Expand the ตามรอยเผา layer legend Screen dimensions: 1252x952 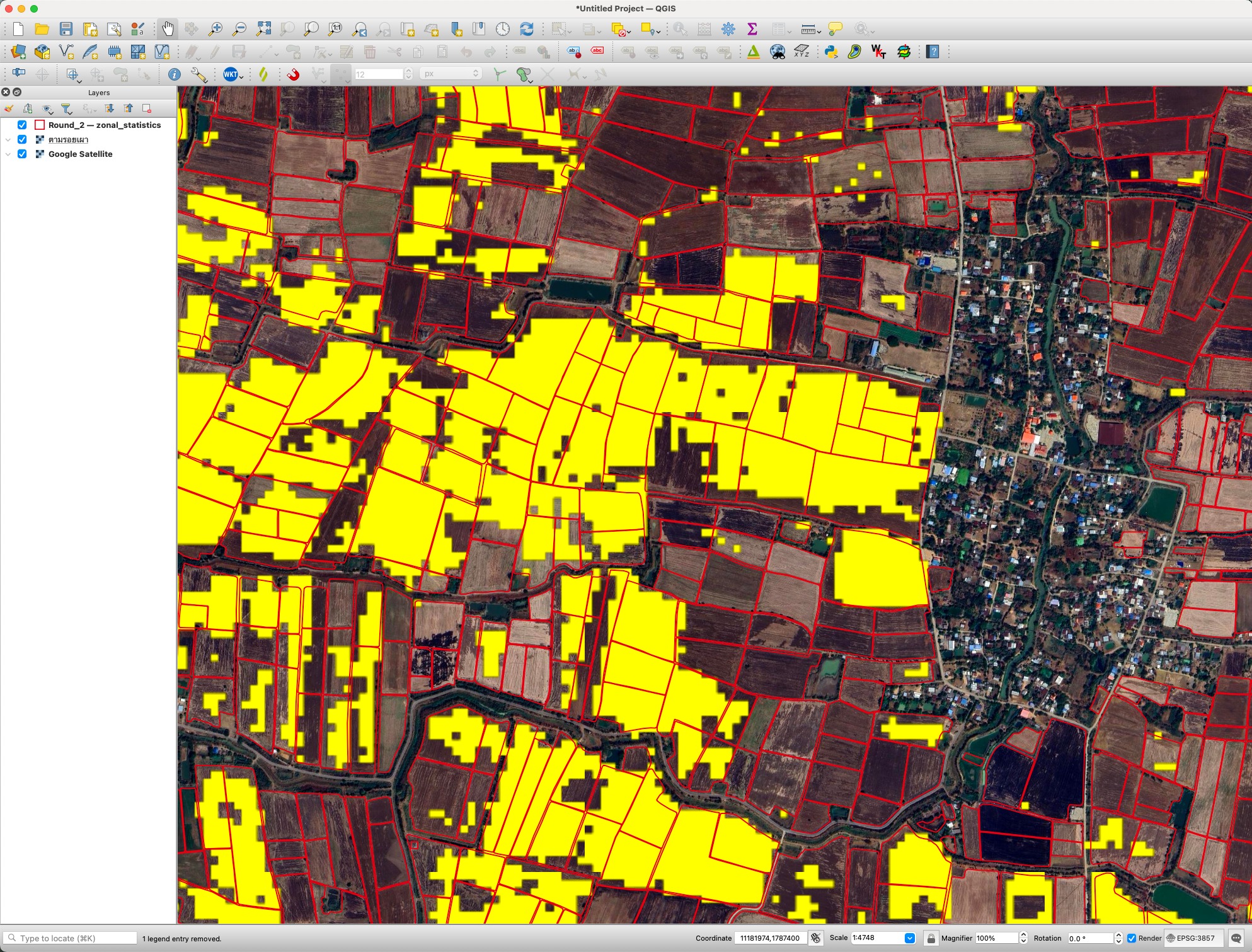(x=8, y=139)
